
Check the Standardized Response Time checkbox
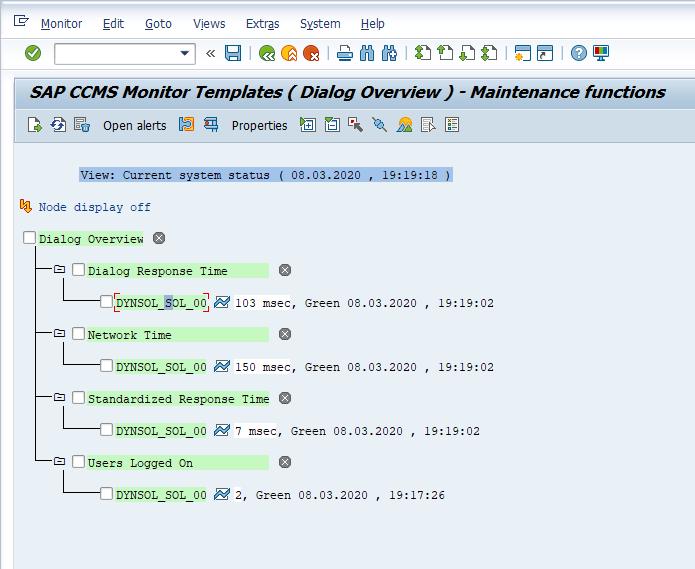tap(78, 398)
